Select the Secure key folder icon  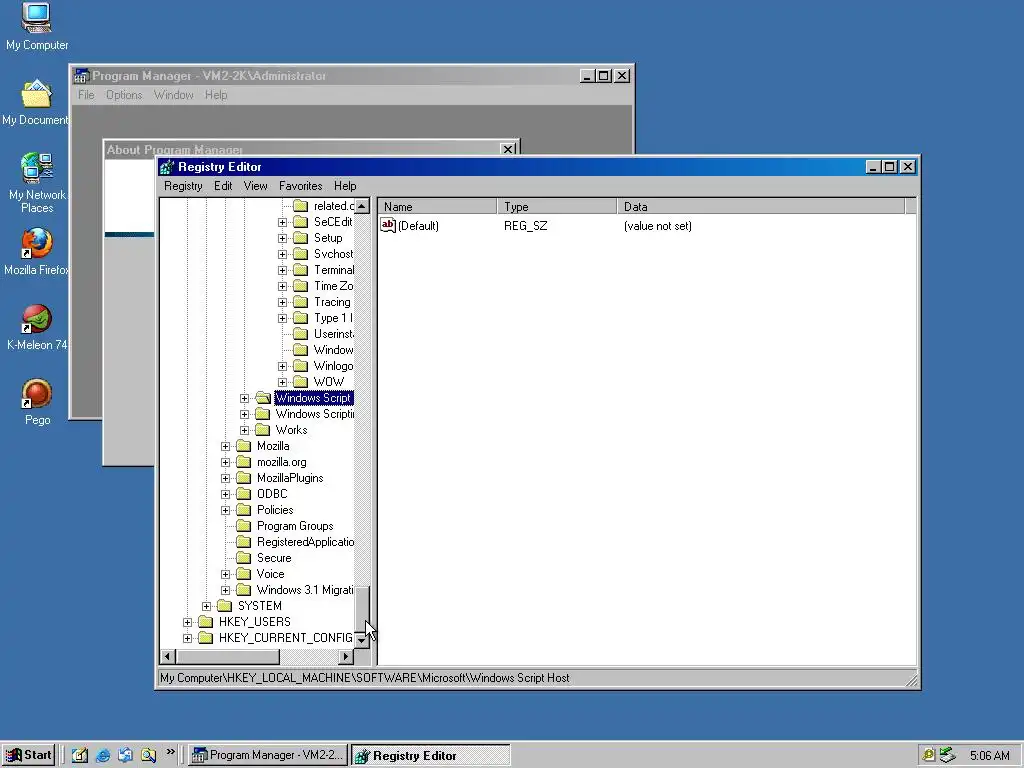[244, 558]
